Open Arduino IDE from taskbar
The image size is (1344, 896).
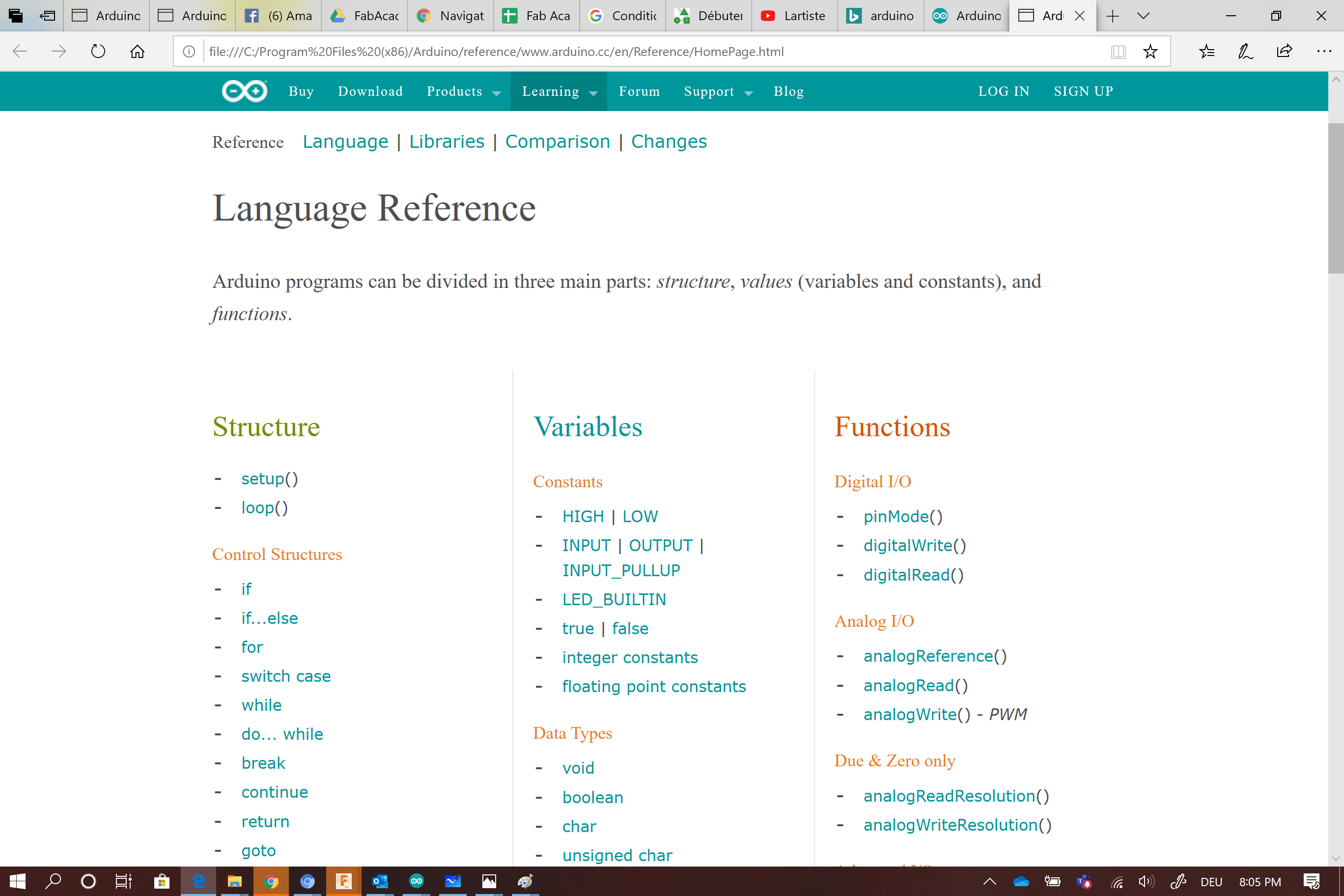pos(417,881)
